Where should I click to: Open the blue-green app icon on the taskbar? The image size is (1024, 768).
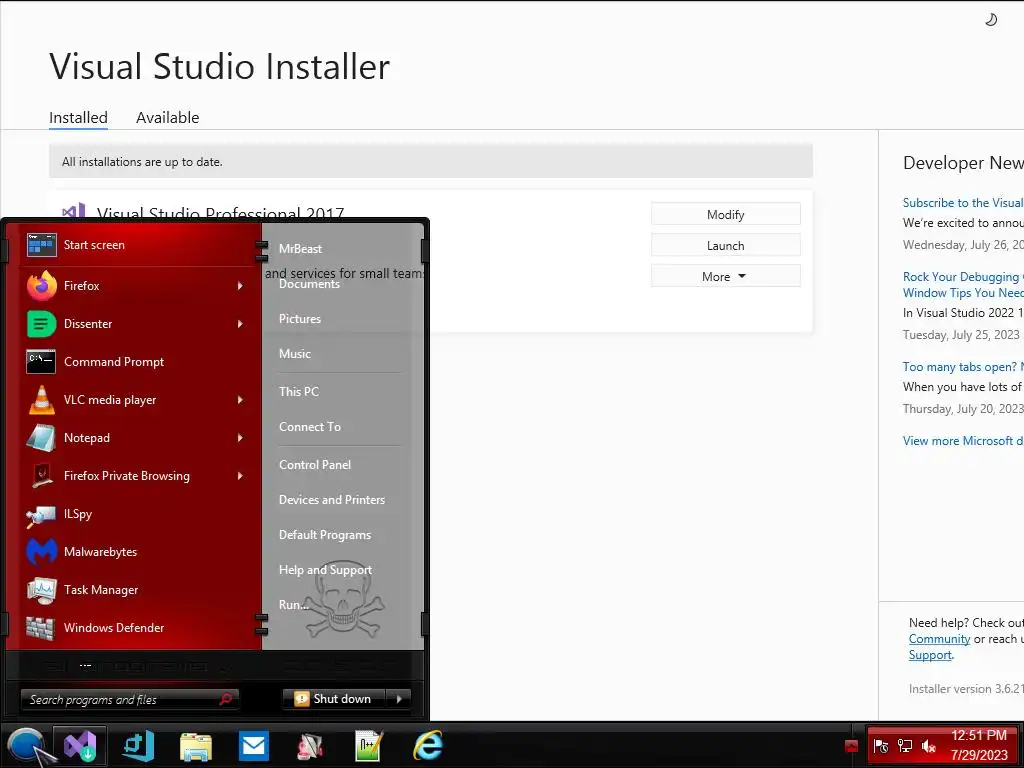[139, 746]
